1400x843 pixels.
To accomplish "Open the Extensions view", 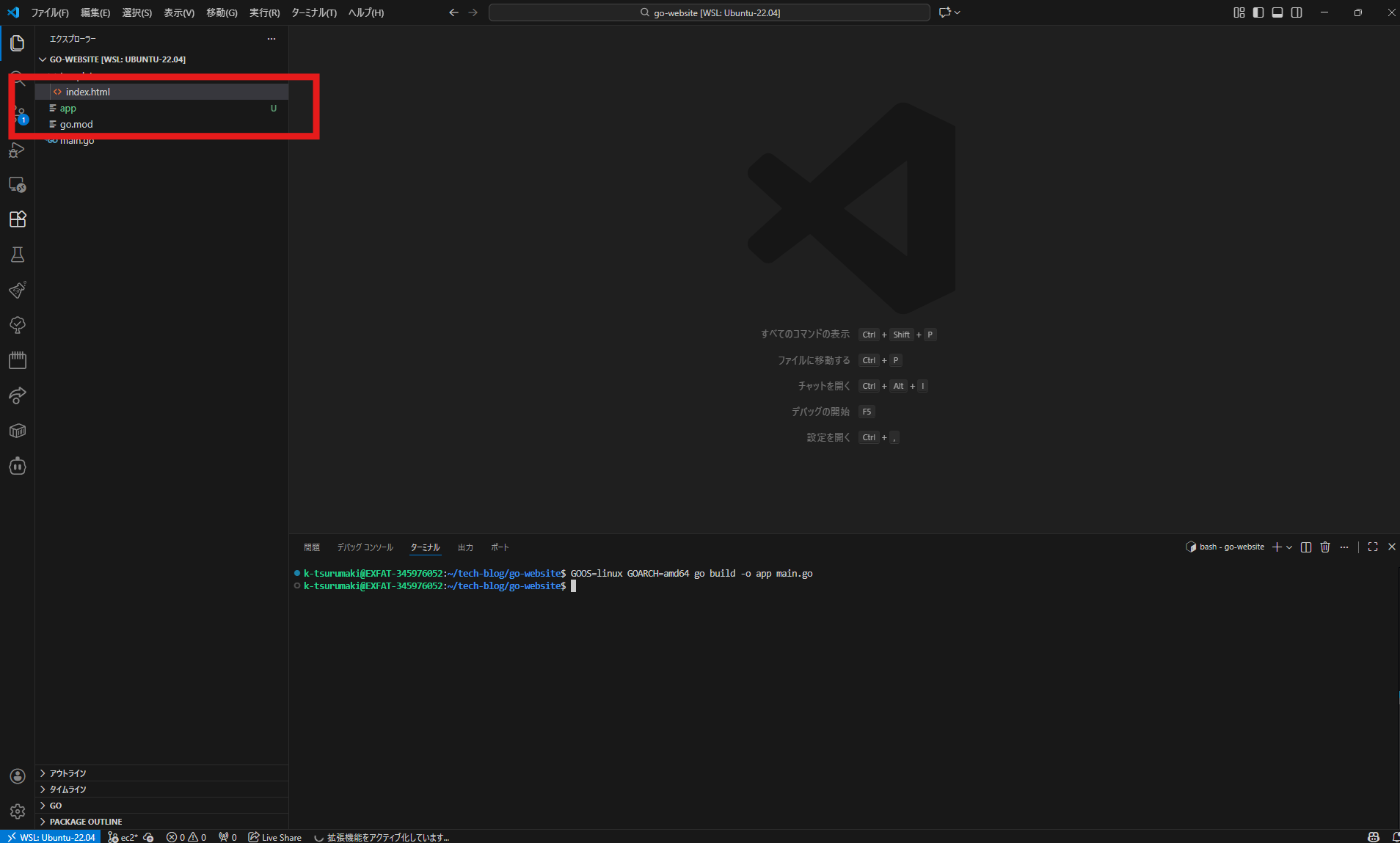I will [x=18, y=219].
